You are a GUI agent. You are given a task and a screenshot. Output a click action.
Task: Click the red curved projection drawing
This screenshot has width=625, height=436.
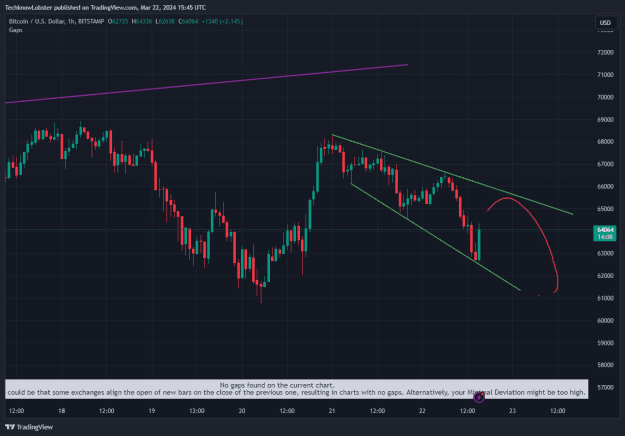pyautogui.click(x=539, y=227)
